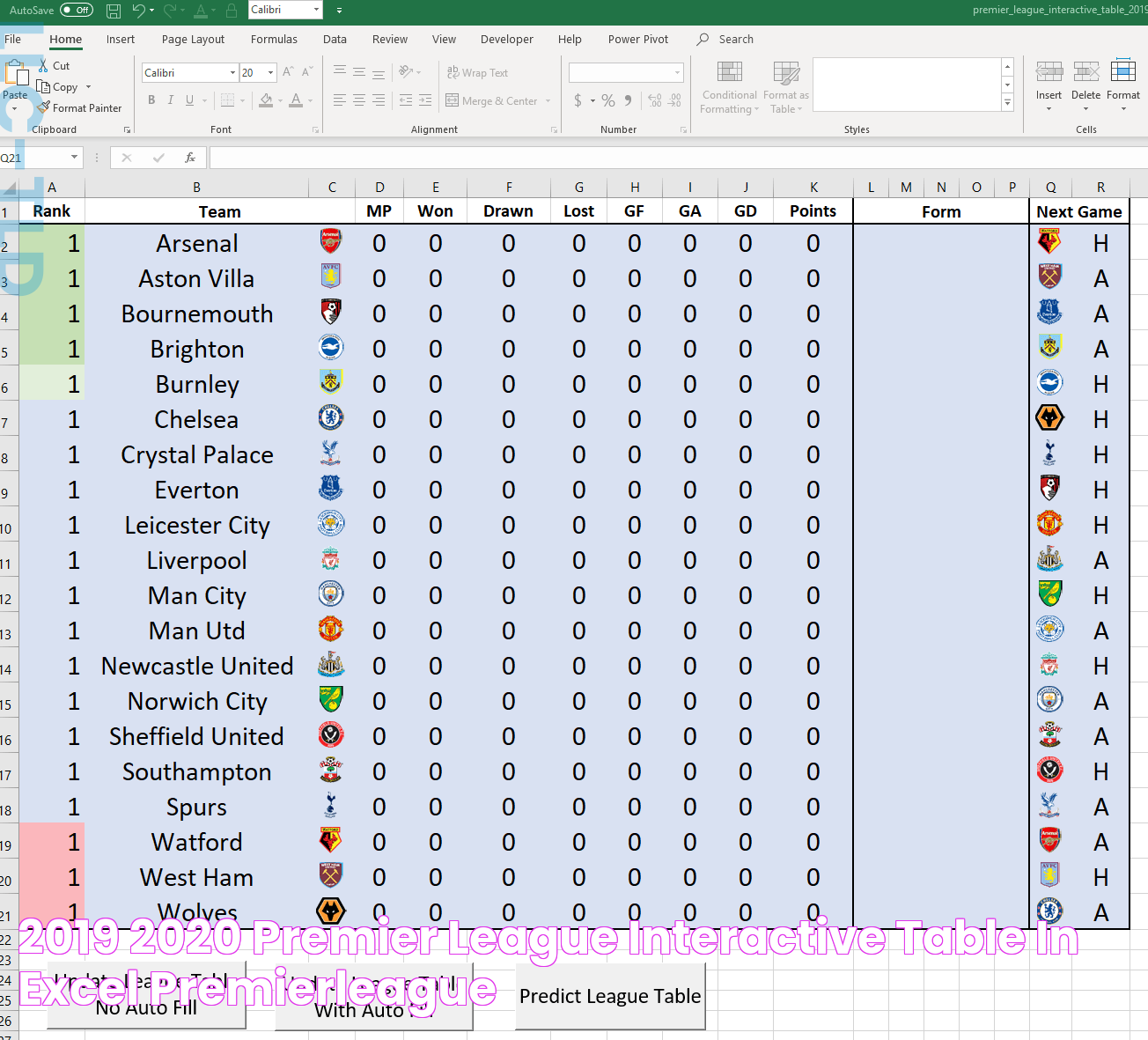Switch to the Insert tab

coord(121,40)
